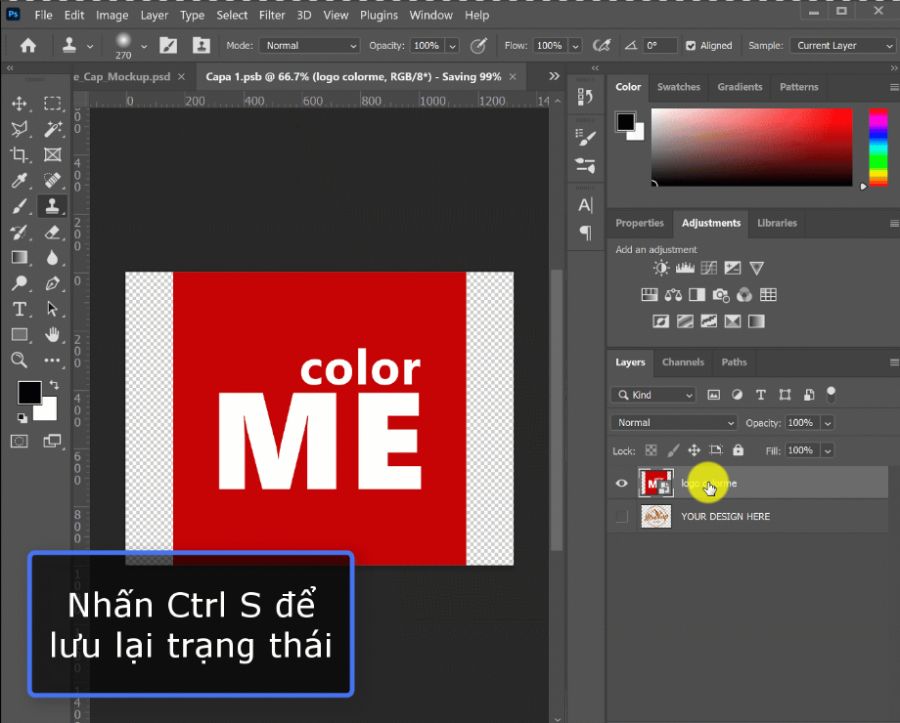This screenshot has width=900, height=723.
Task: Open the Flow slider arrow
Action: tap(575, 46)
